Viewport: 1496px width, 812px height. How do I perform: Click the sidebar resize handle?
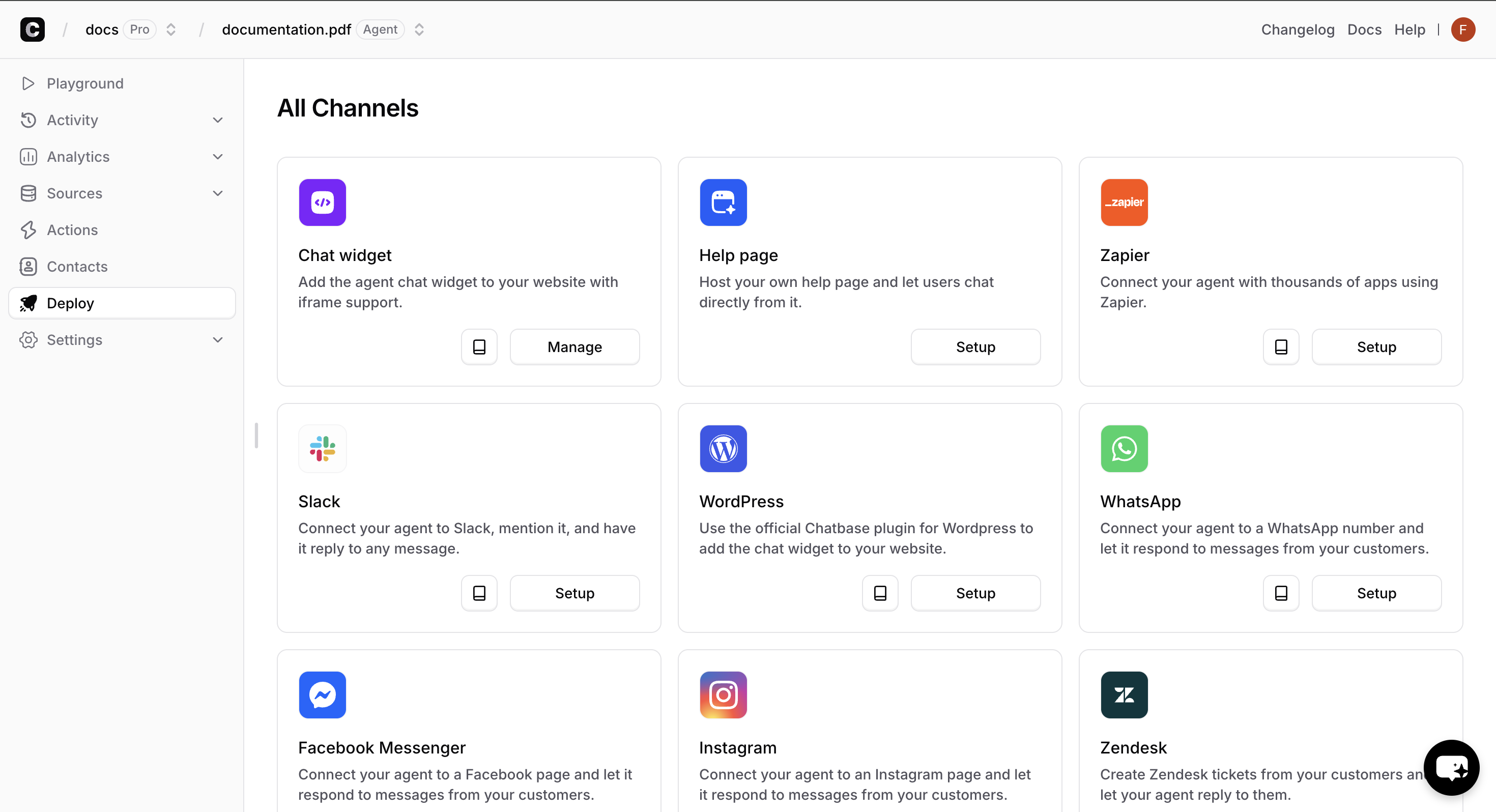tap(256, 435)
